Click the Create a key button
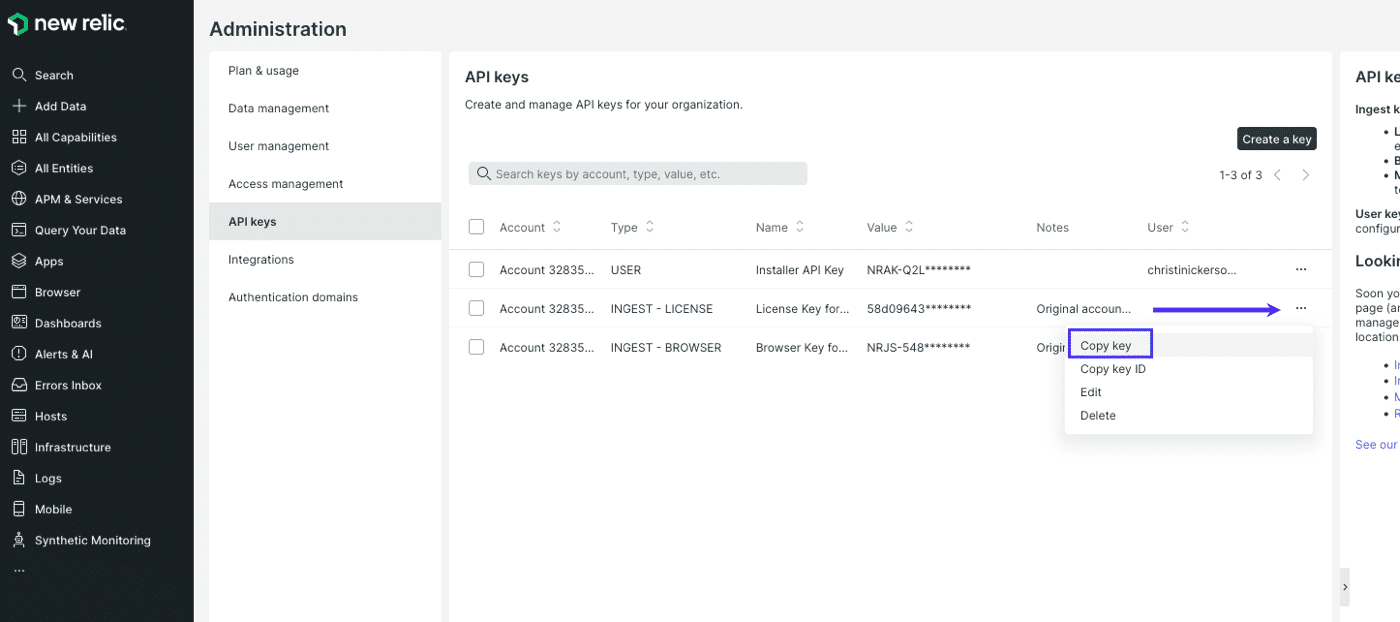The width and height of the screenshot is (1400, 622). (x=1276, y=138)
